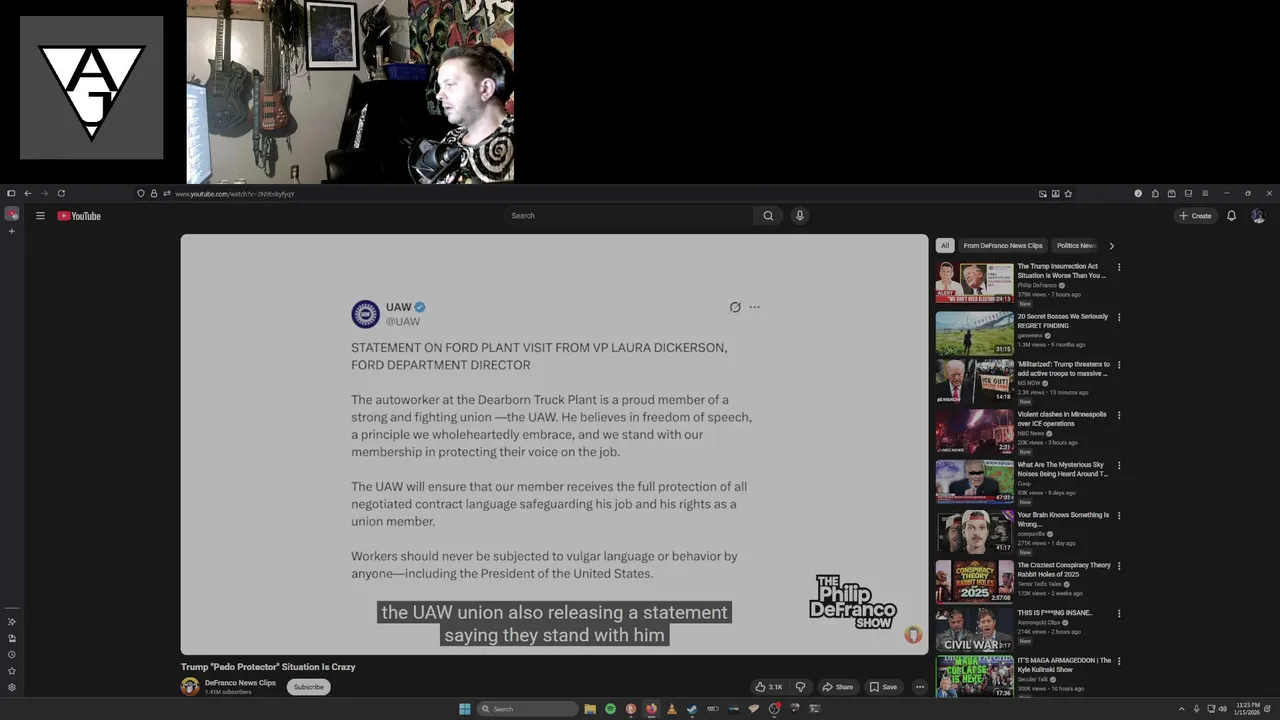Click the browser address bar URL
Screen dimensions: 1280x720
235,194
